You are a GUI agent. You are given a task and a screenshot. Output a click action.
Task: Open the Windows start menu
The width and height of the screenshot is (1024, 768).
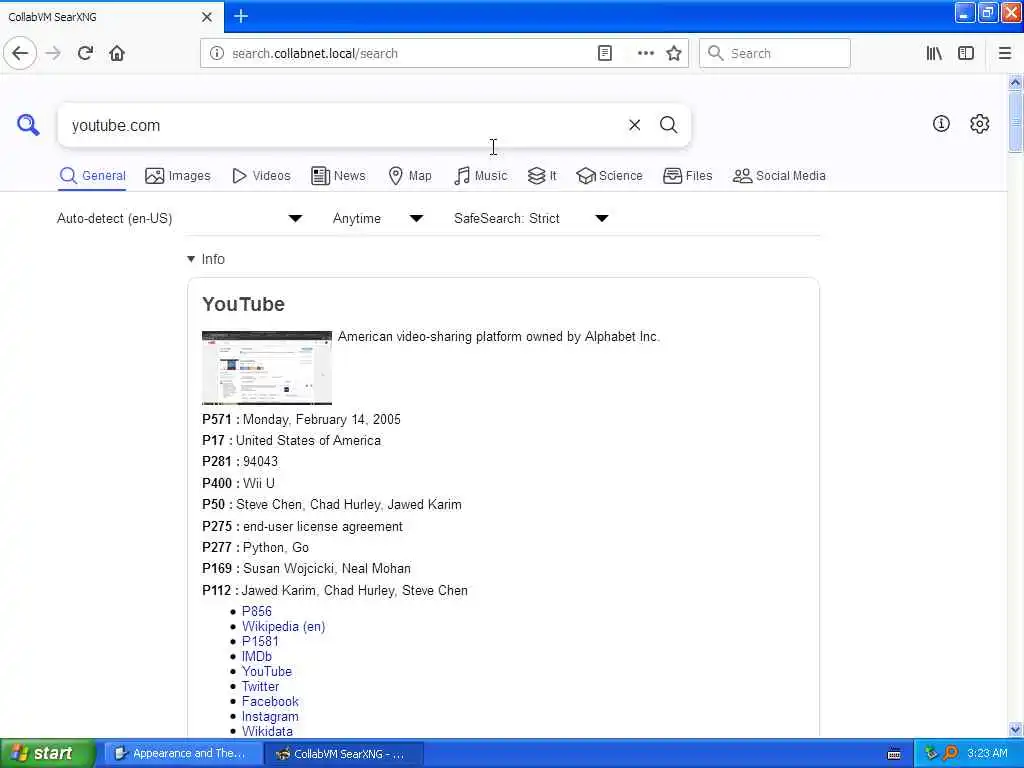pyautogui.click(x=47, y=754)
